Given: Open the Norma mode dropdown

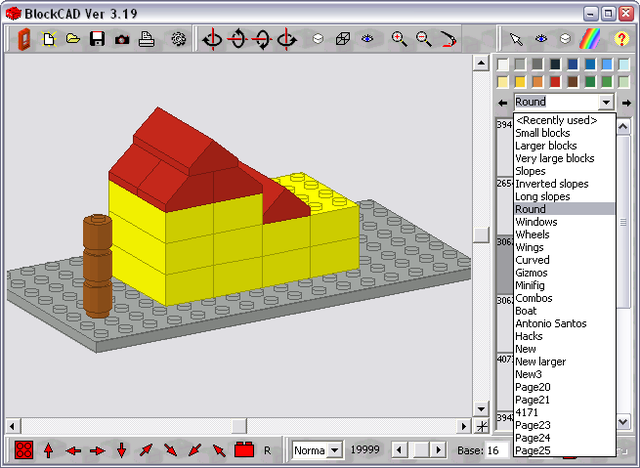Looking at the screenshot, I should 334,450.
